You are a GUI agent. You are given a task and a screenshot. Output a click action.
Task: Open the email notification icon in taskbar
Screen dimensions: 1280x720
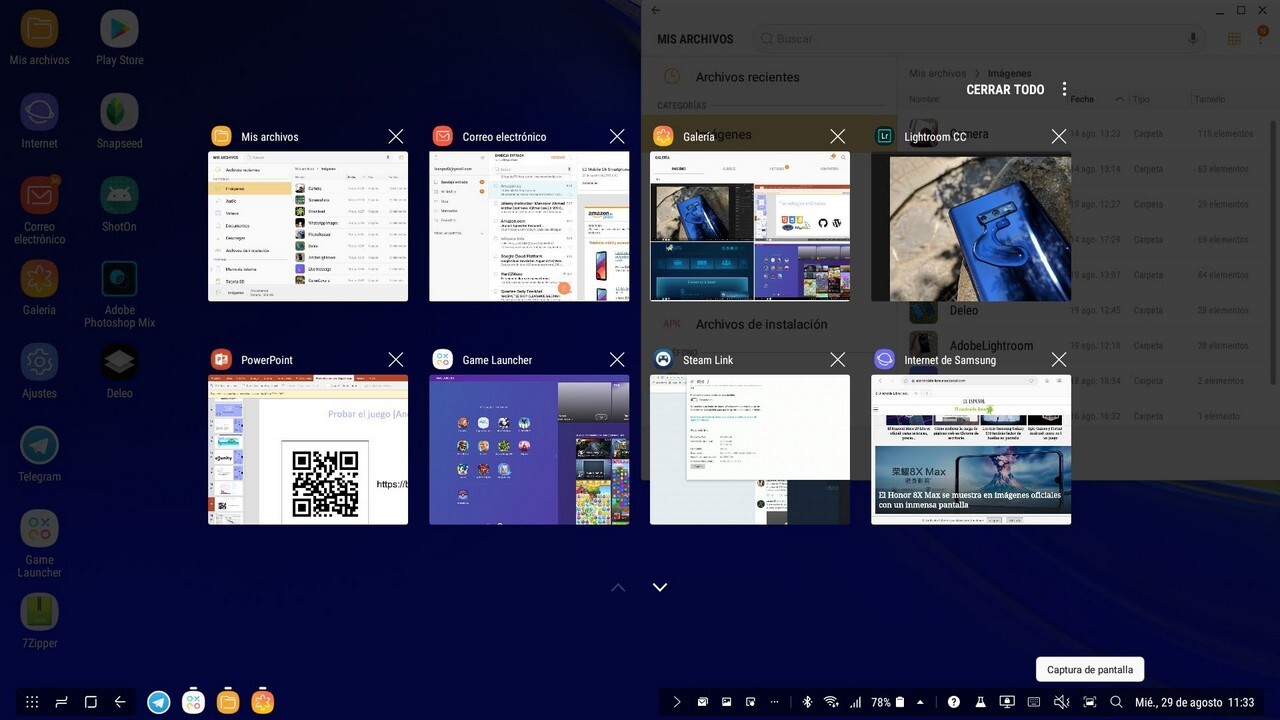click(703, 702)
